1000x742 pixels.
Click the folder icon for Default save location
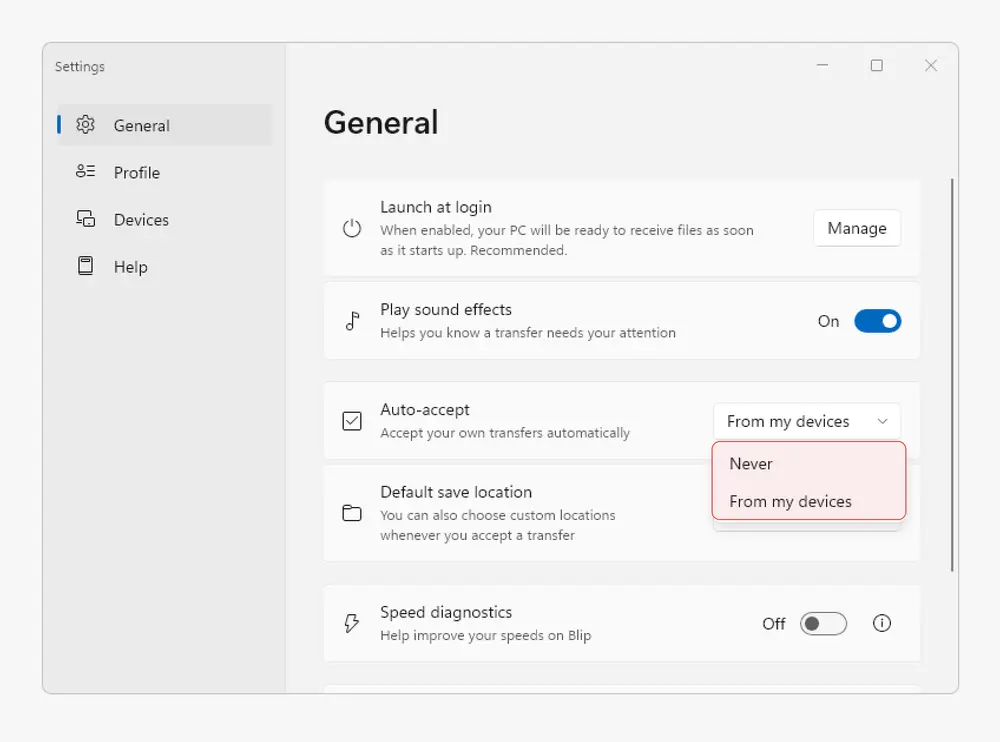pyautogui.click(x=352, y=513)
